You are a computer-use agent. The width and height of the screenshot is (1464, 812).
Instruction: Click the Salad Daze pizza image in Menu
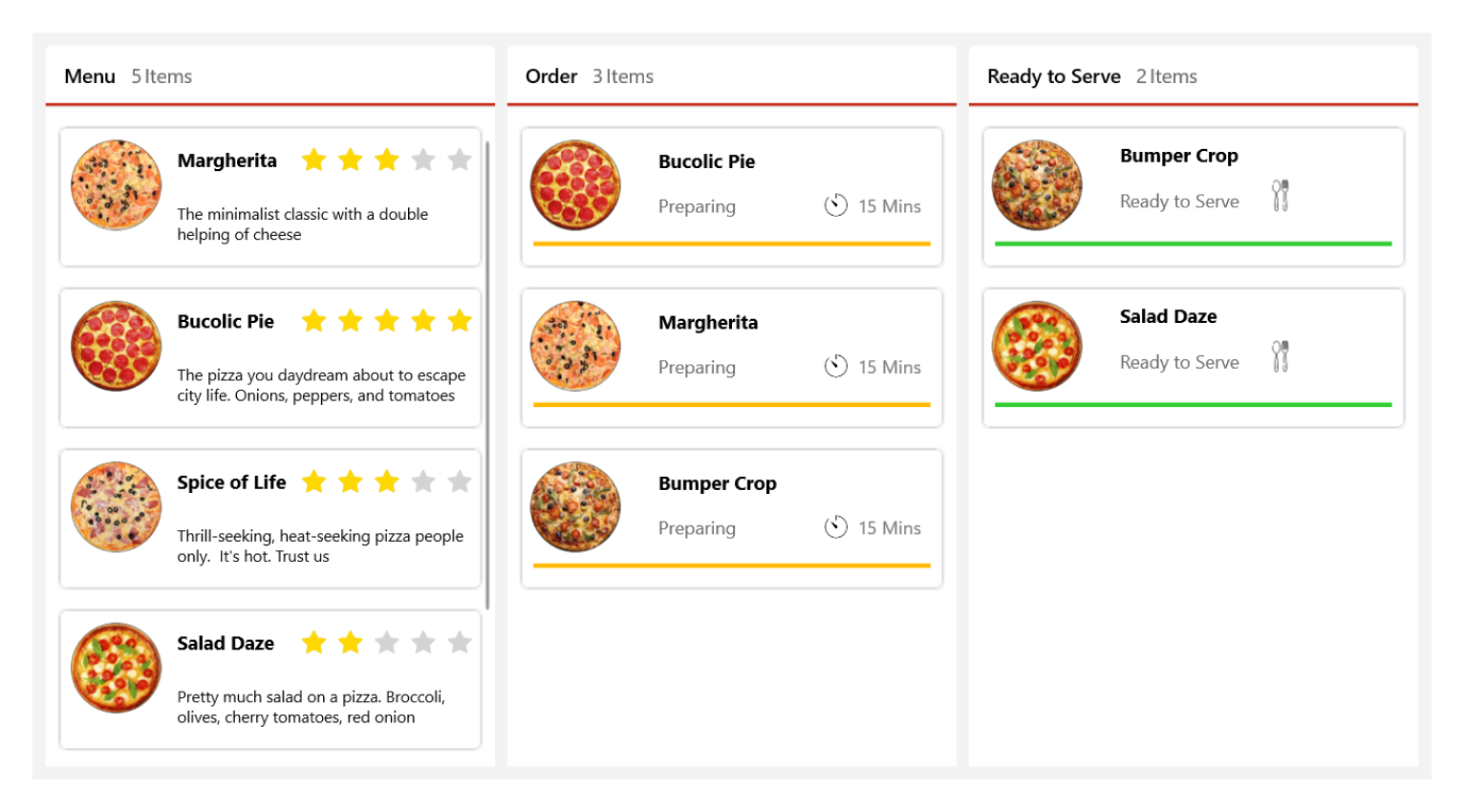[x=117, y=668]
